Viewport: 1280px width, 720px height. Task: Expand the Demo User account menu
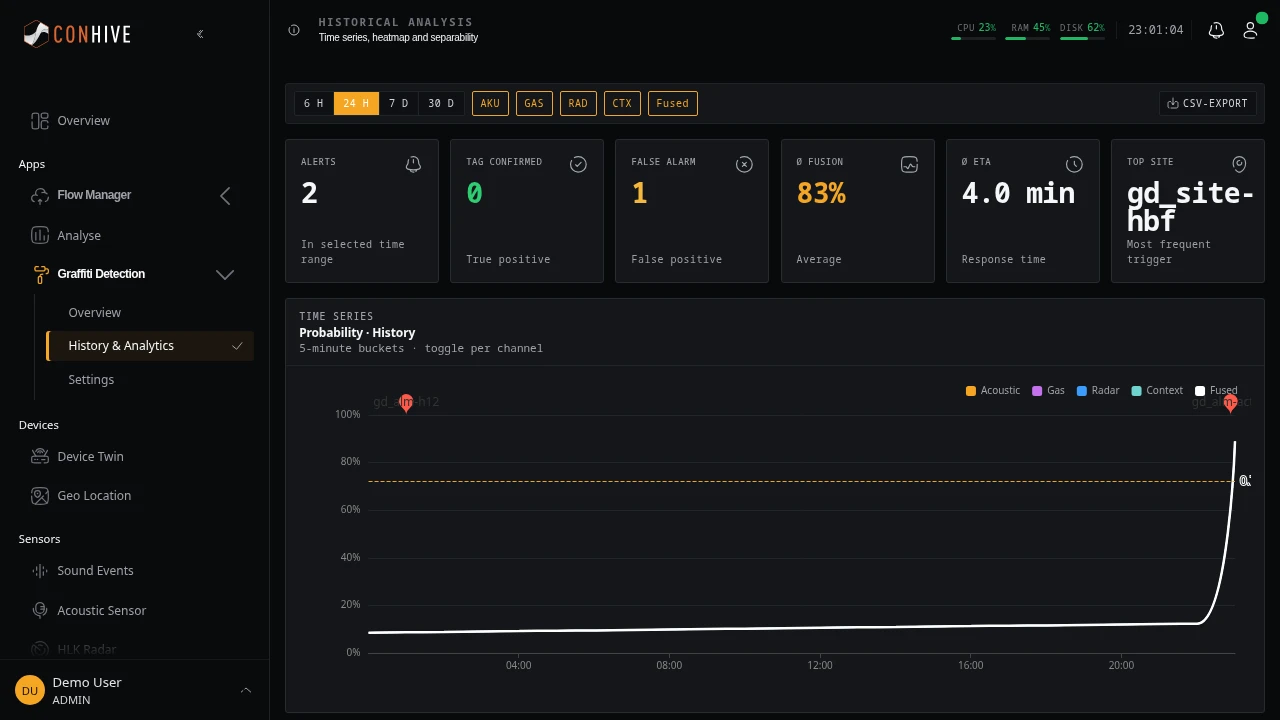tap(246, 690)
